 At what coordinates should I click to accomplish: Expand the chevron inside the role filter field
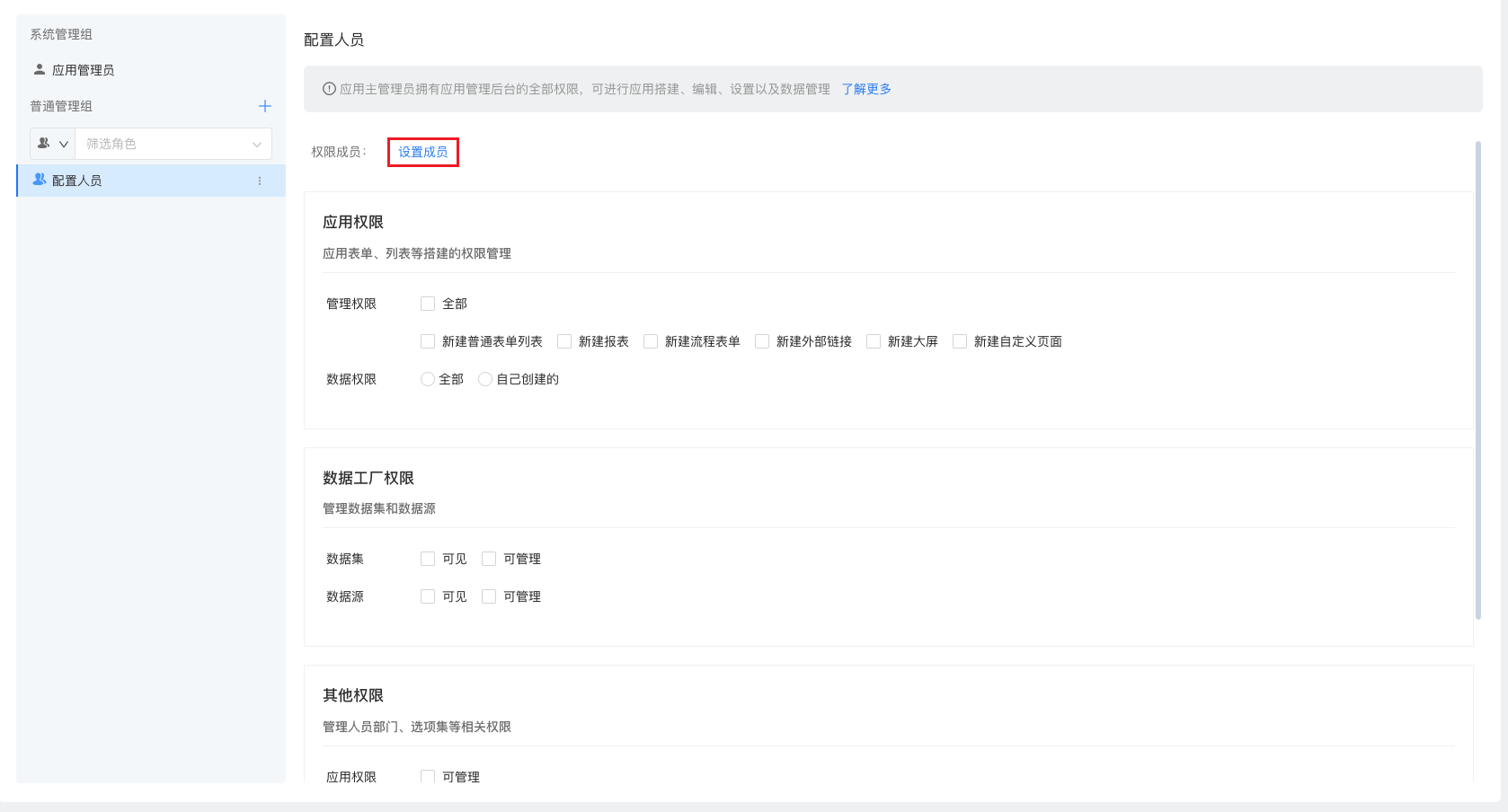[65, 144]
